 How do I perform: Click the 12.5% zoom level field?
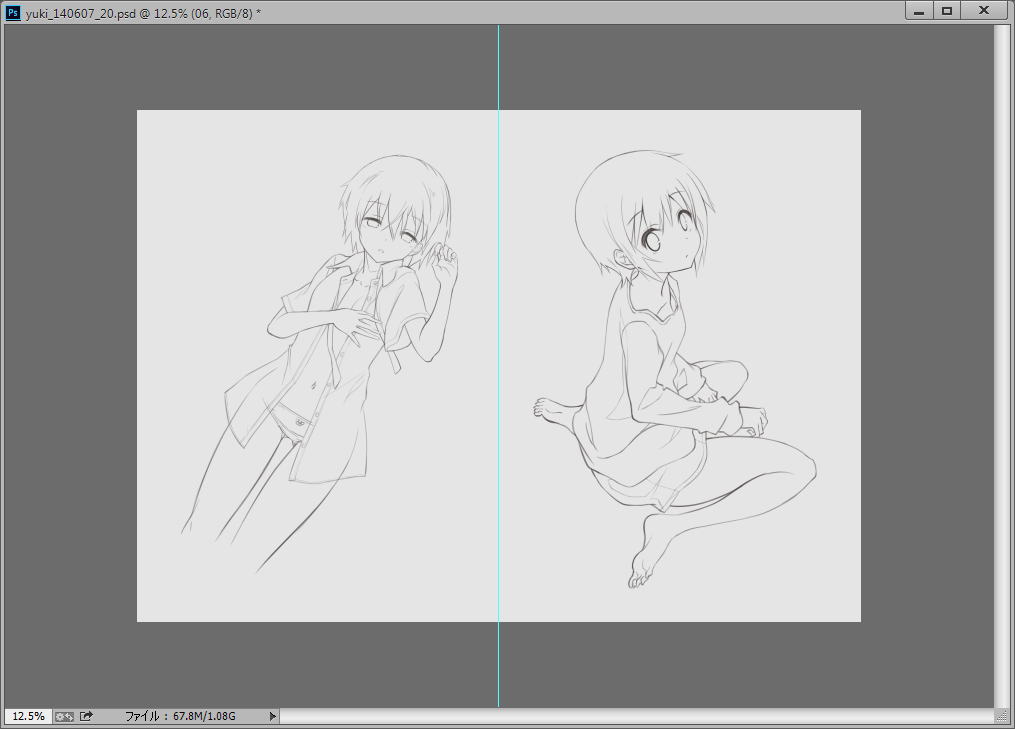tap(28, 716)
